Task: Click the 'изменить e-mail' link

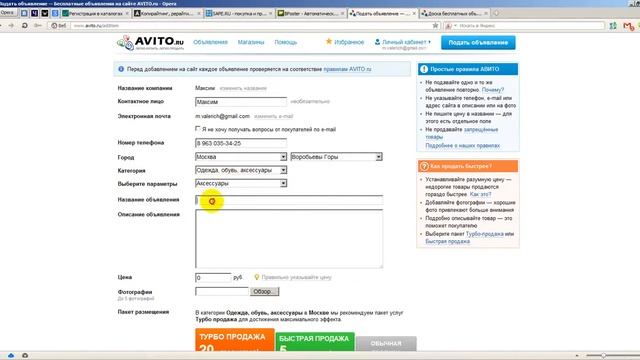Action: click(273, 116)
